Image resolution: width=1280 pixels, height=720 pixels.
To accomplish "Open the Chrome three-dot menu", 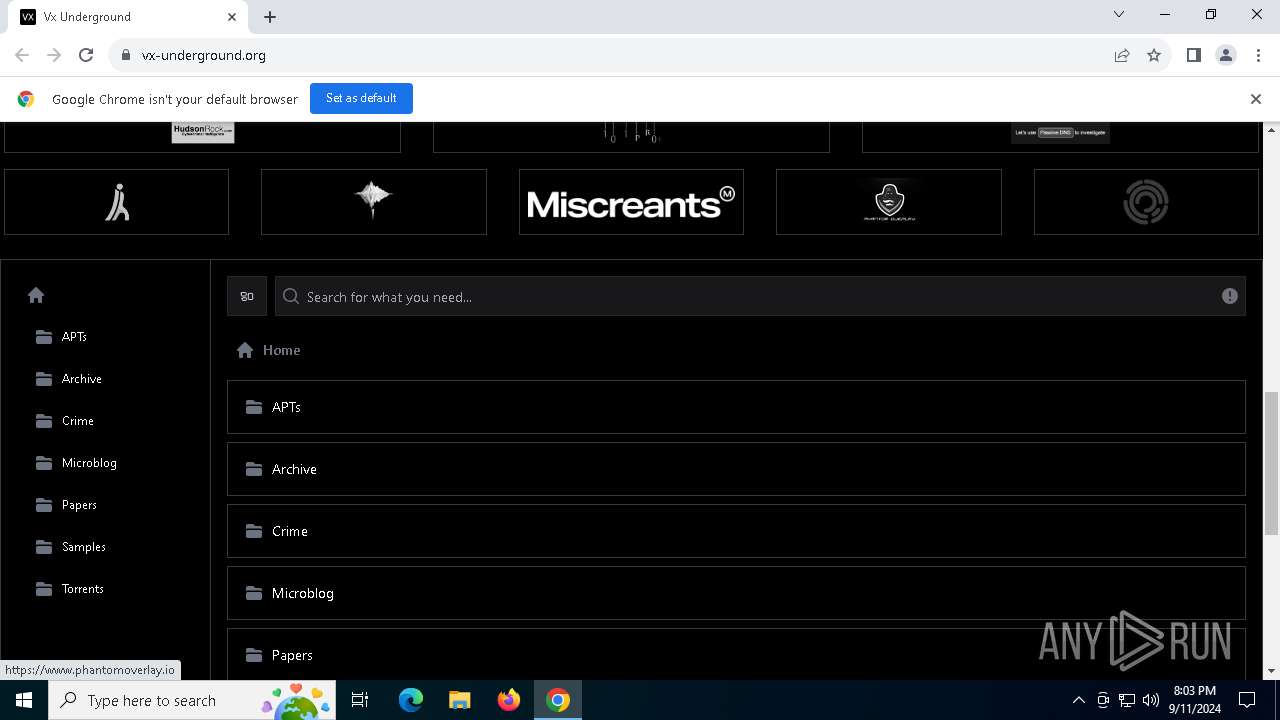I will (x=1258, y=55).
